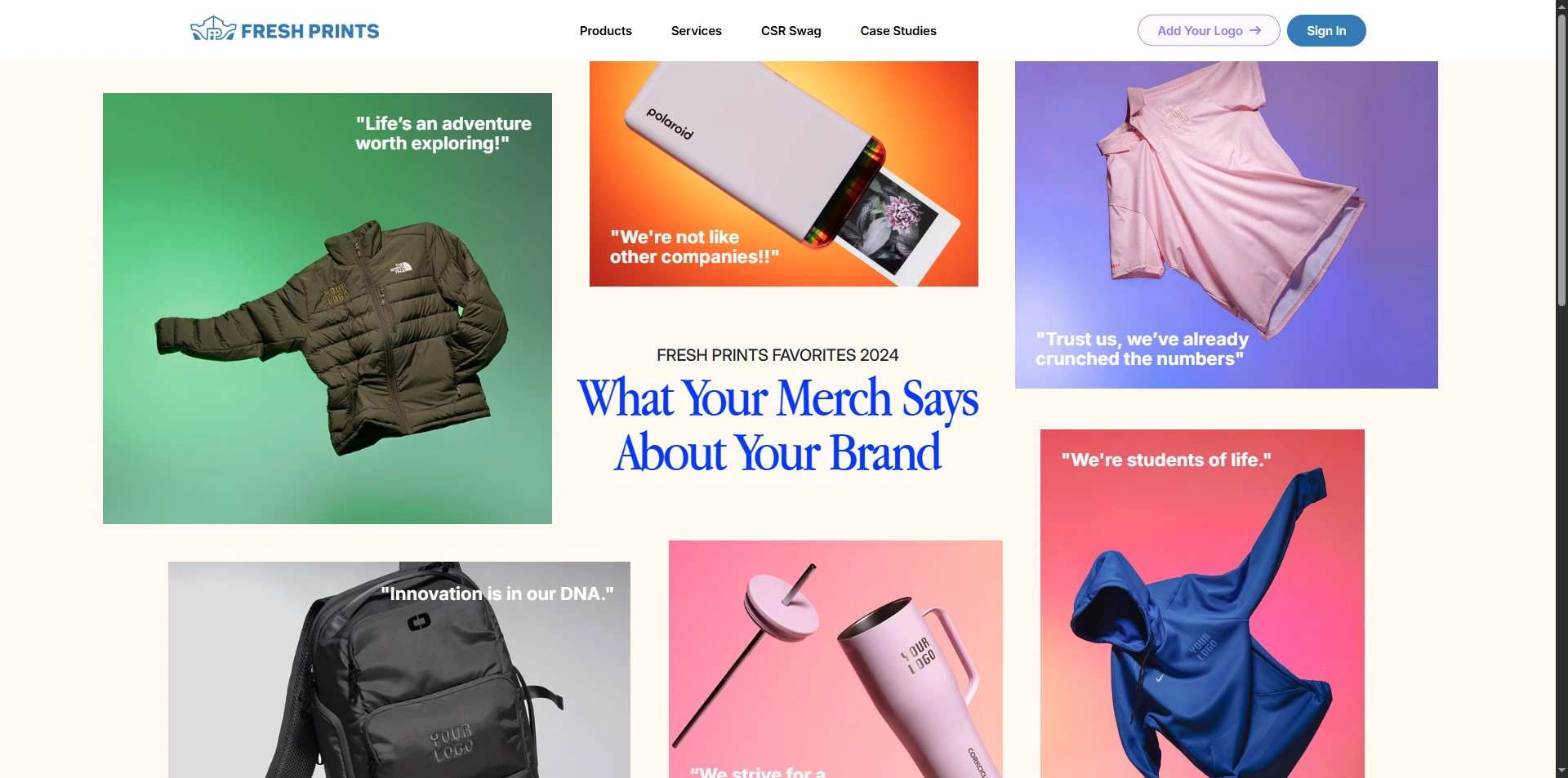Screen dimensions: 1568x778
Task: Click the What Your Merch Says headline
Action: 777,425
